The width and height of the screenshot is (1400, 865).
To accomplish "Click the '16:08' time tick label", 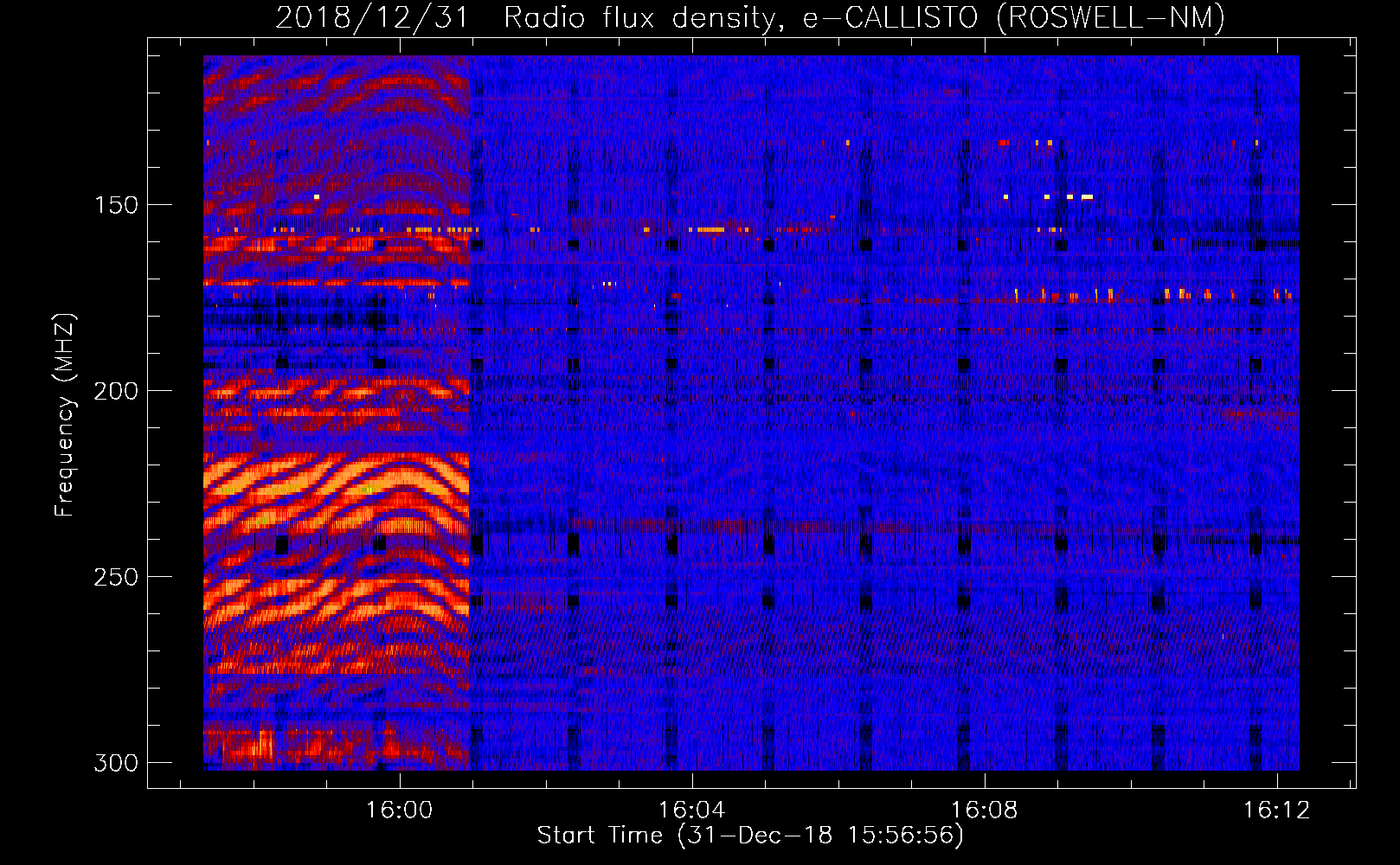I will click(x=984, y=811).
